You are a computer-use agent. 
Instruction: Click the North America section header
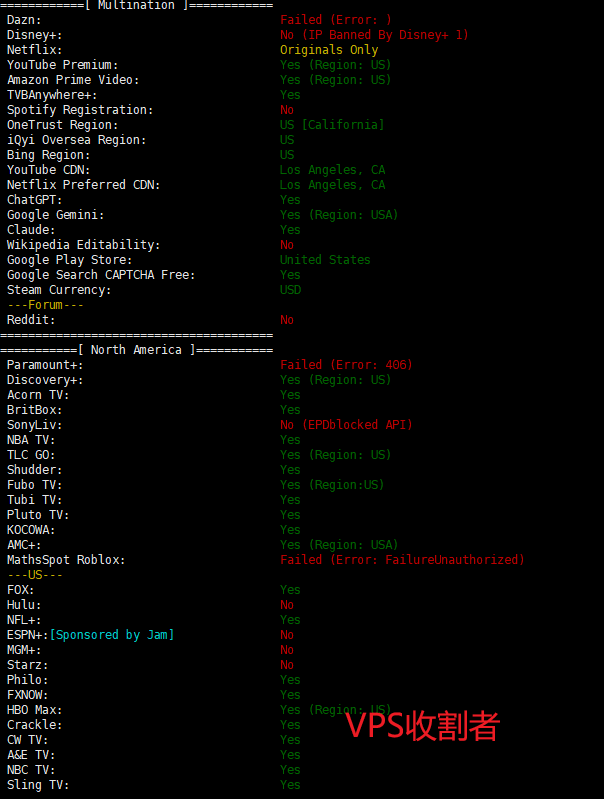136,350
